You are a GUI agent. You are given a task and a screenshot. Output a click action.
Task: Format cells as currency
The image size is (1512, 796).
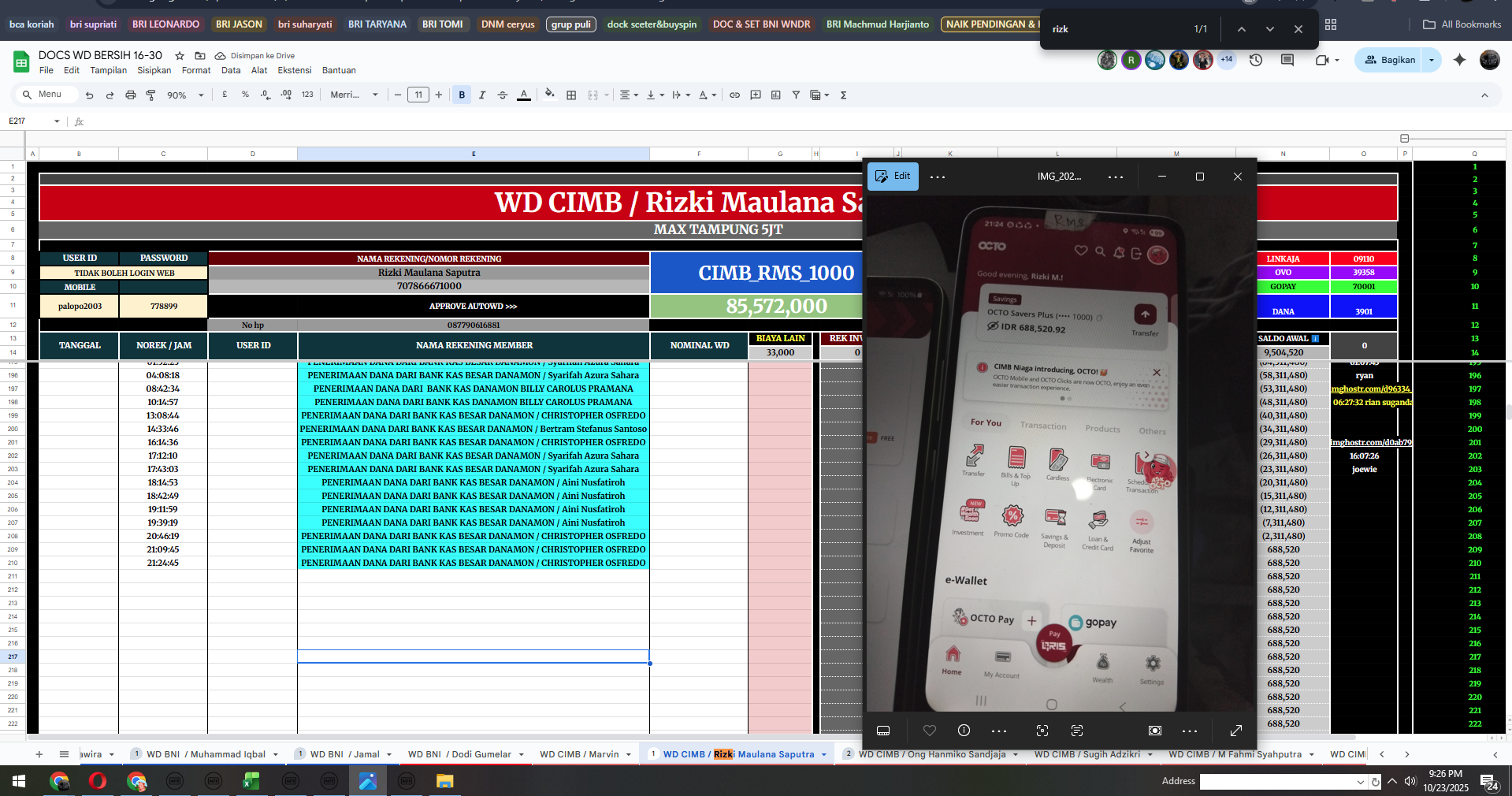click(x=225, y=95)
